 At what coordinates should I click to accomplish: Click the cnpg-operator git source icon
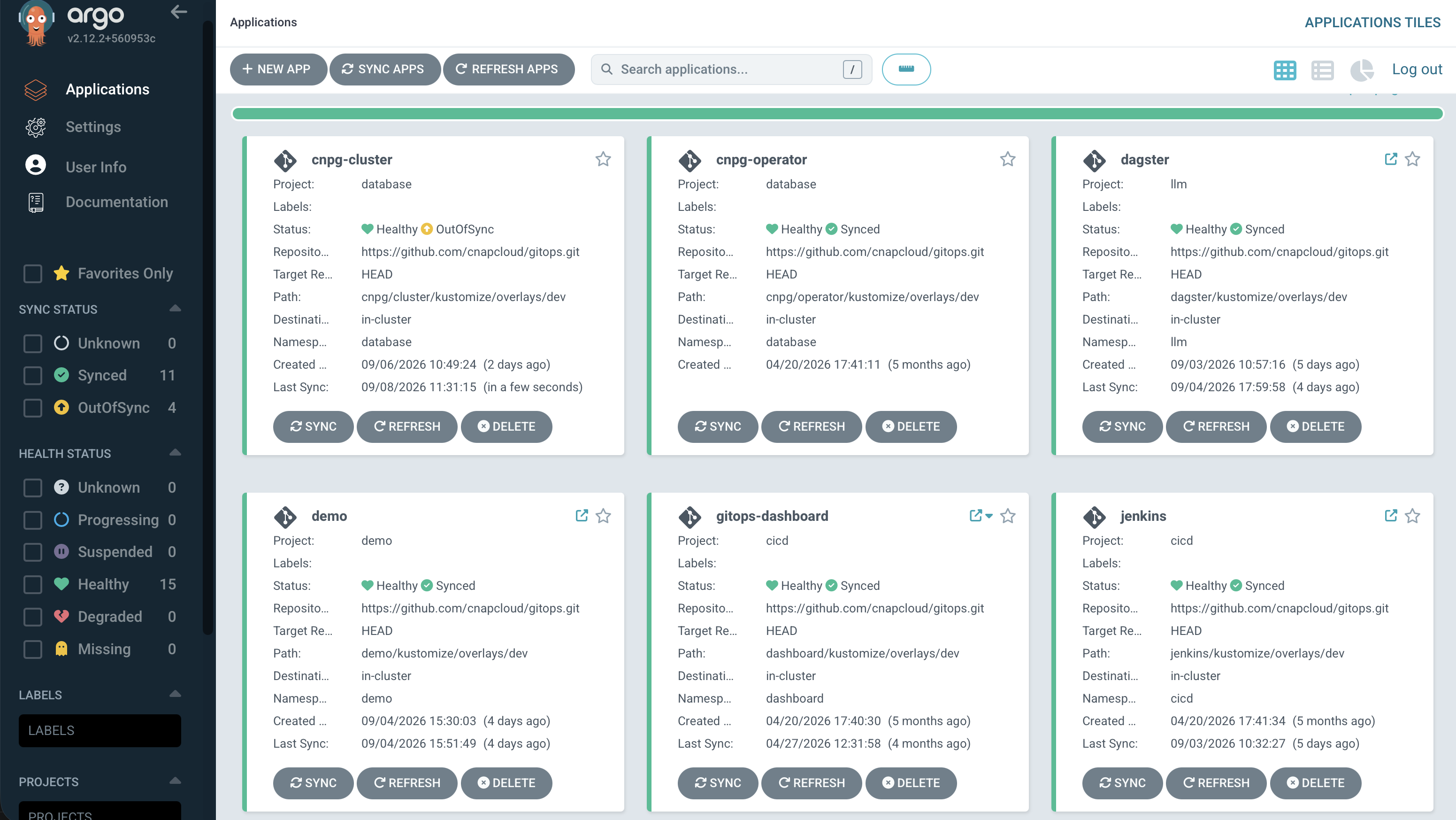[x=690, y=161]
